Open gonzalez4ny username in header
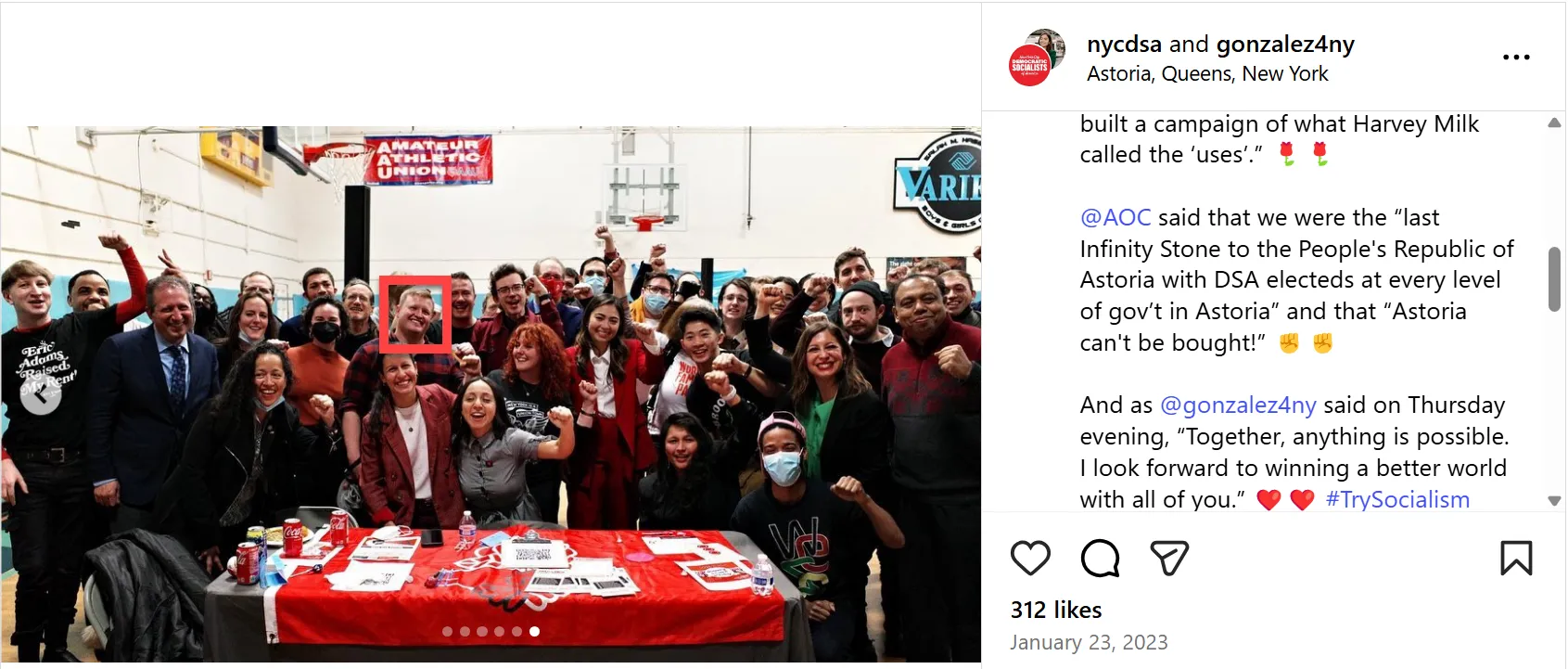This screenshot has height=669, width=1568. pyautogui.click(x=1285, y=44)
